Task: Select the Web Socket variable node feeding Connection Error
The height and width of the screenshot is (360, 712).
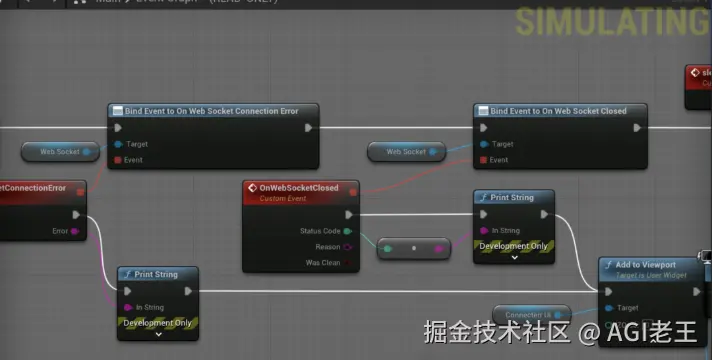Action: point(60,152)
